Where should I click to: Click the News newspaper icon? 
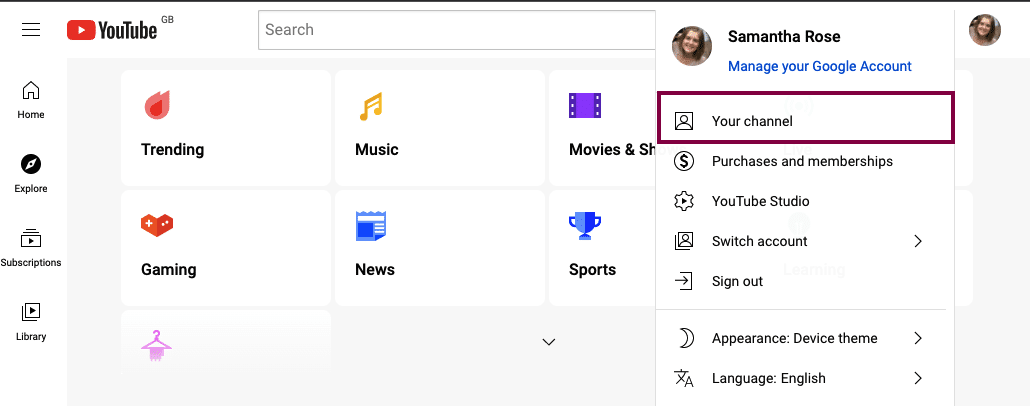point(370,225)
